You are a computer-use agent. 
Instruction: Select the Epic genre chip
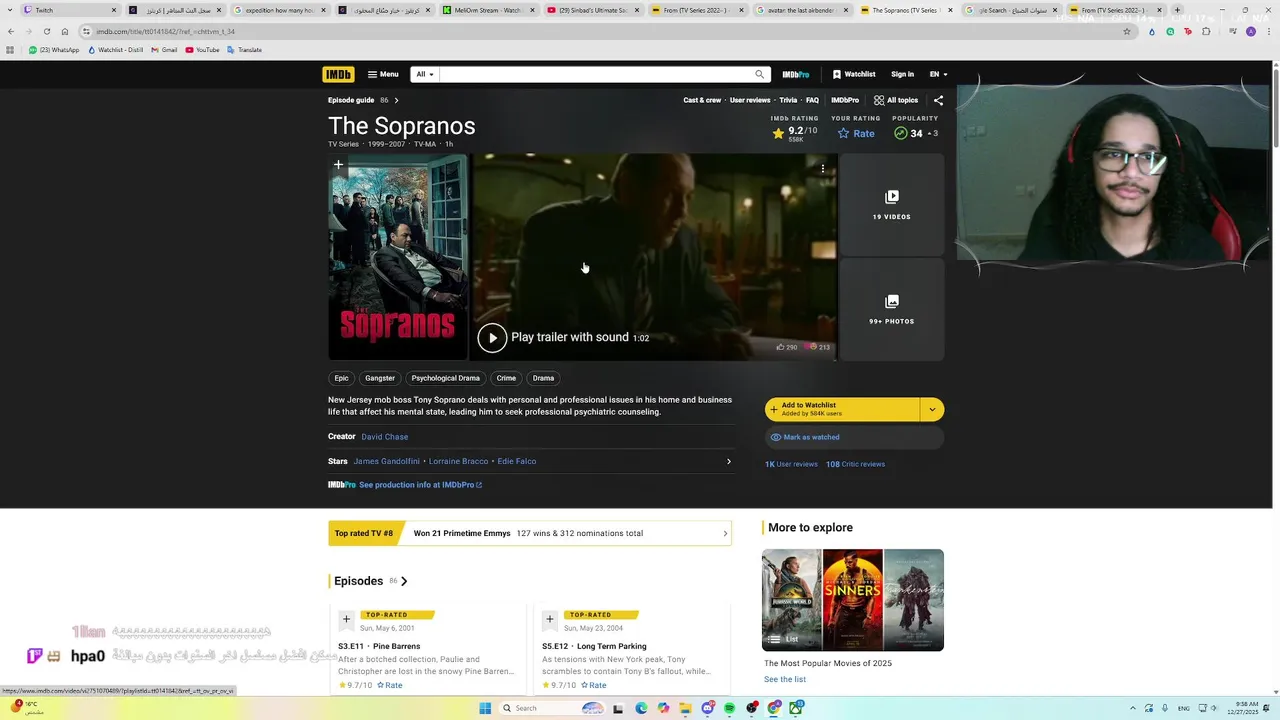click(341, 378)
